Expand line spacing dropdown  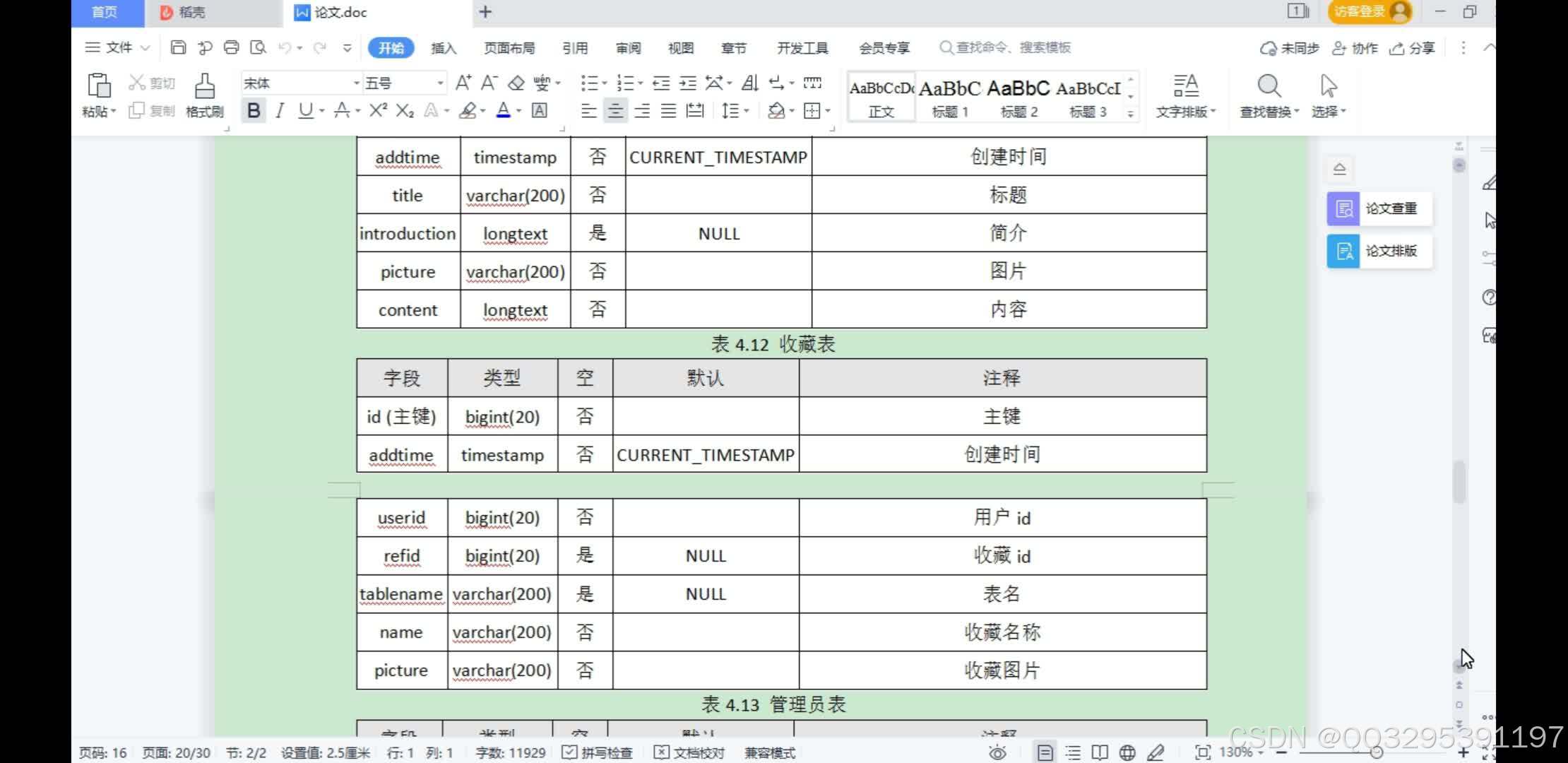747,111
